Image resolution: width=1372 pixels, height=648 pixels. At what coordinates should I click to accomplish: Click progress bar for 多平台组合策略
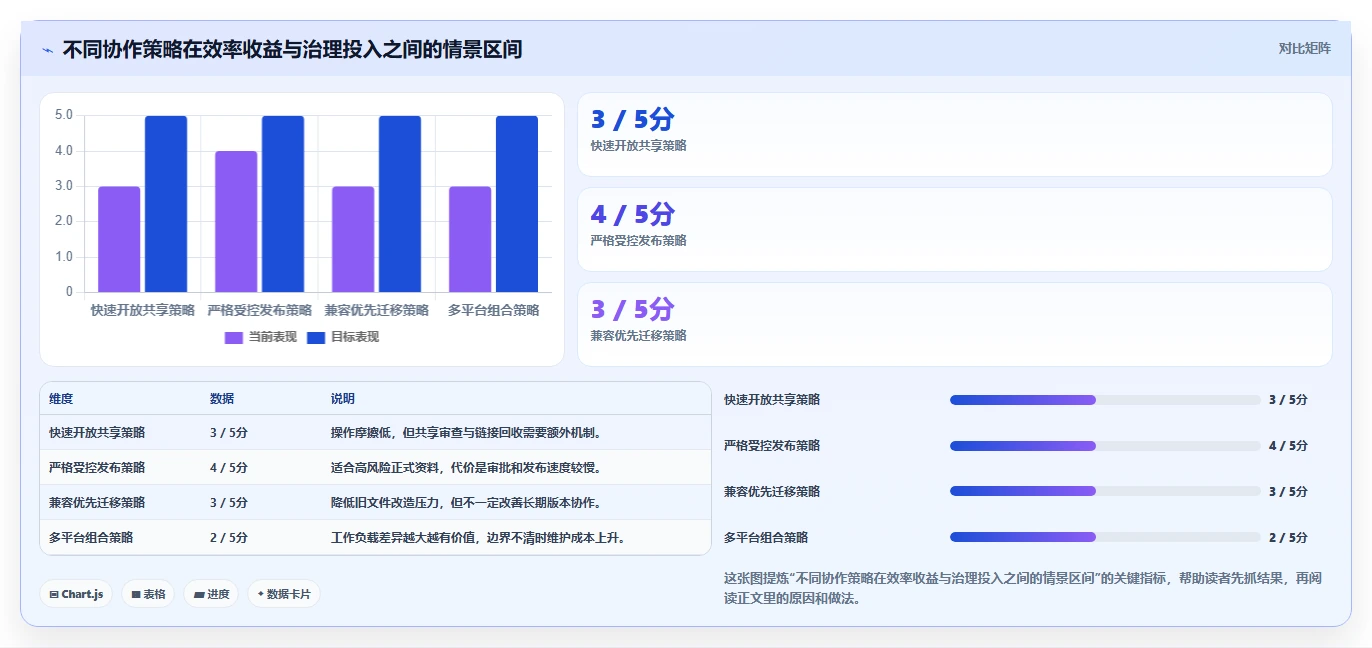(x=1105, y=537)
